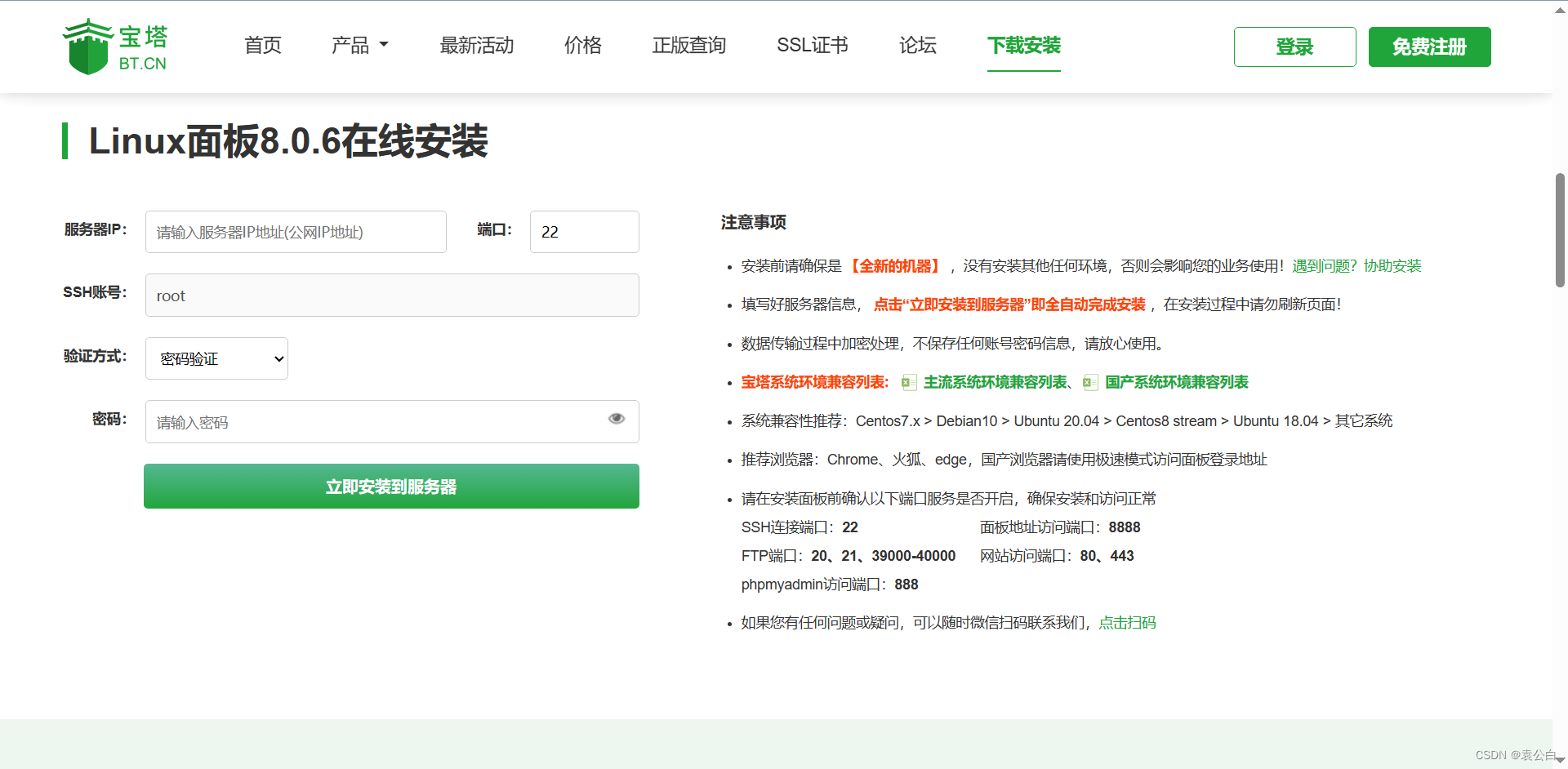This screenshot has width=1568, height=769.
Task: Click heading Linux面板8.0.6在线安装
Action: [x=288, y=141]
